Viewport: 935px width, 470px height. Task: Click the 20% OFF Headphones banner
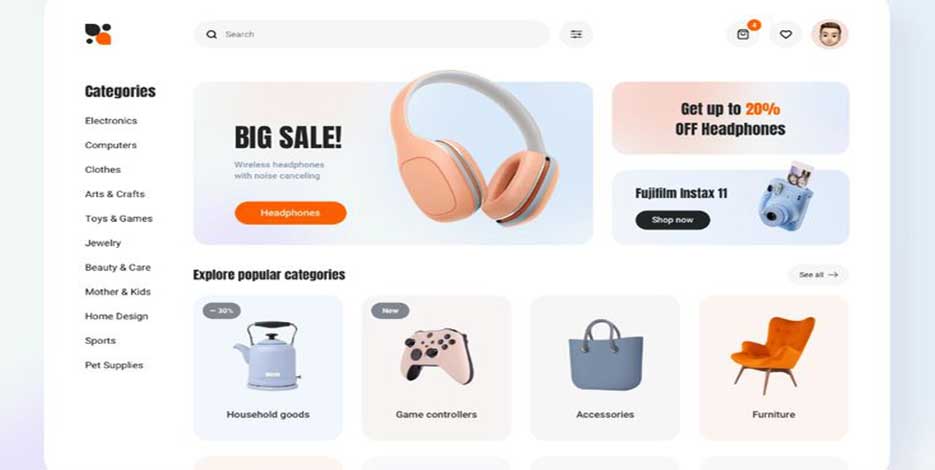[x=730, y=118]
